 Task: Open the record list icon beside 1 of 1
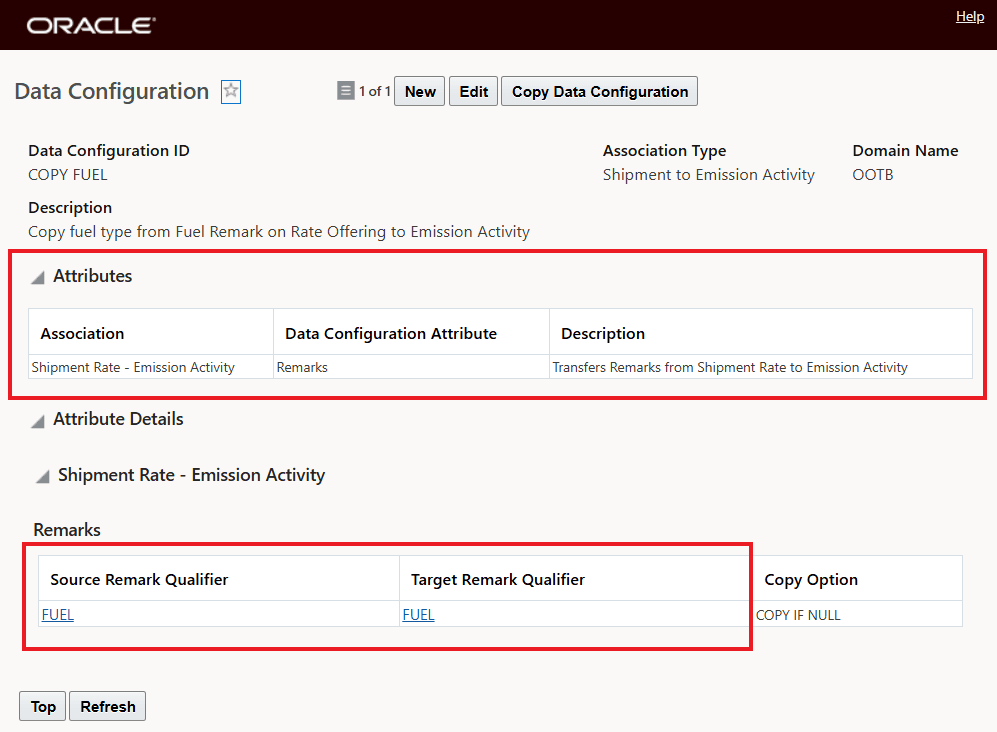point(343,91)
